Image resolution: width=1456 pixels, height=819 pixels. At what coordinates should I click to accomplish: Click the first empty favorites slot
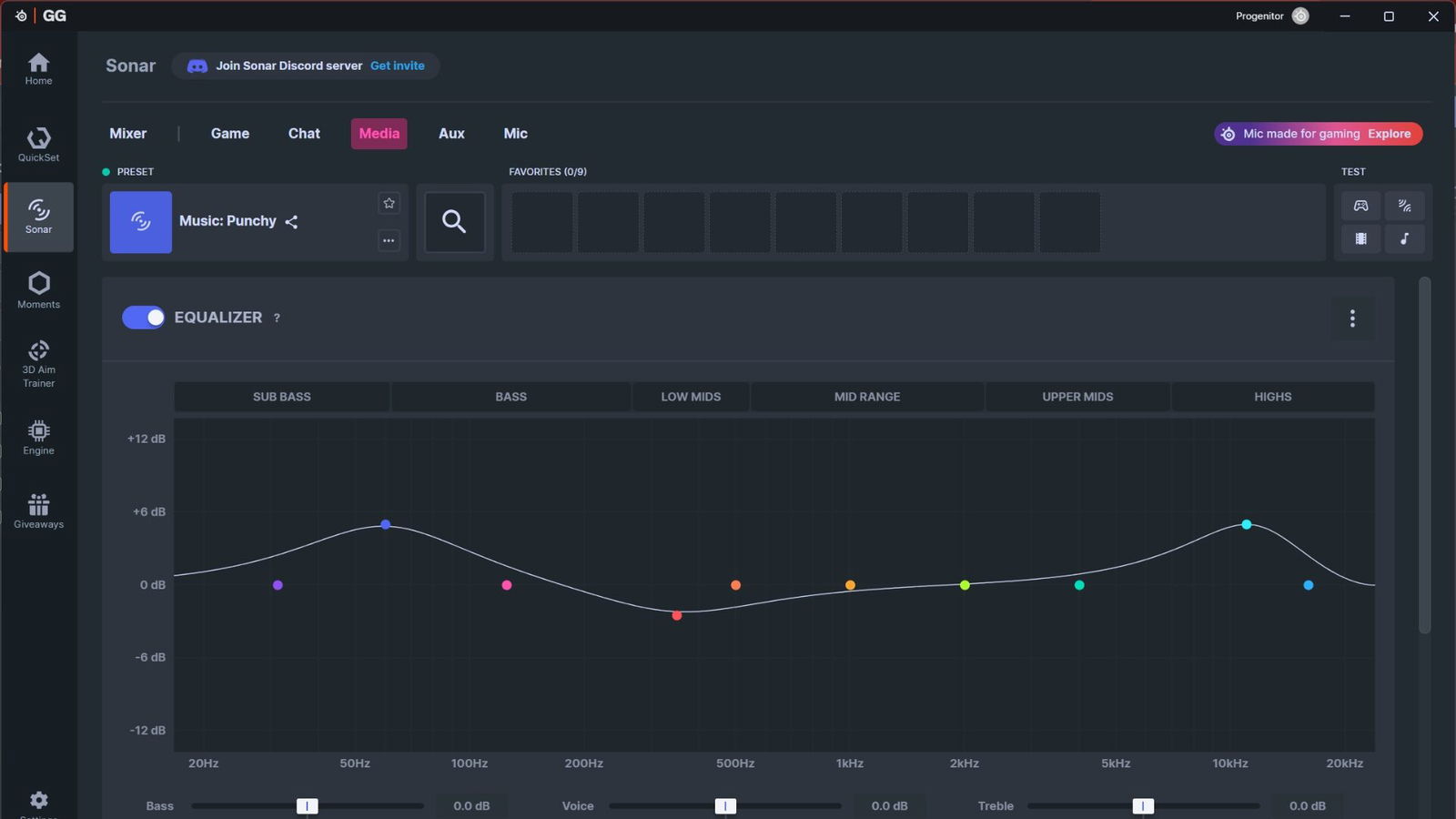coord(542,222)
